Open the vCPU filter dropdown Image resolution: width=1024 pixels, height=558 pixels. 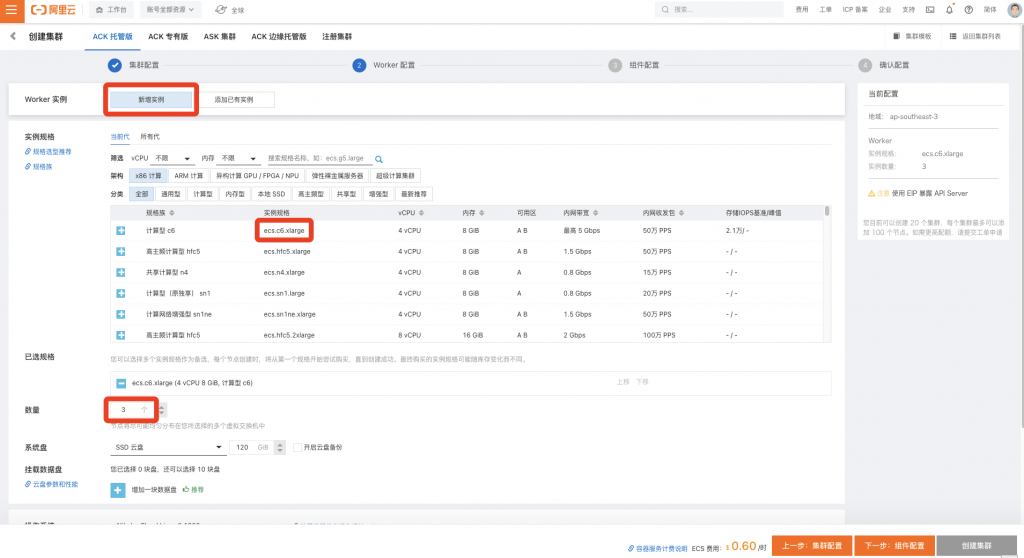pos(172,159)
